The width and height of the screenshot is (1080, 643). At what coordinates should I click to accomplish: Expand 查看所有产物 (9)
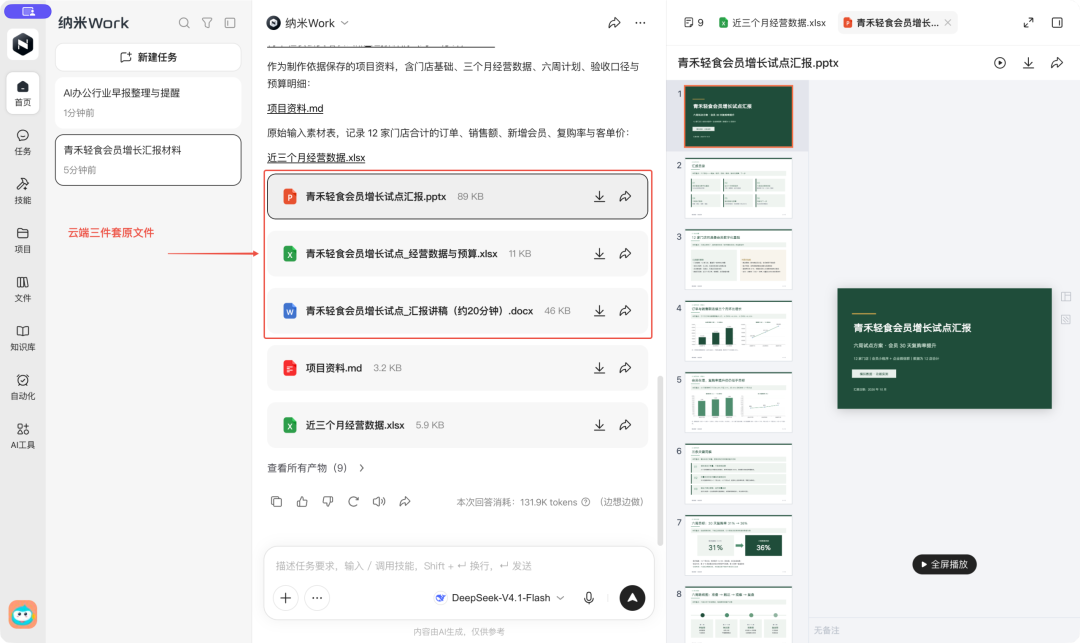click(315, 468)
